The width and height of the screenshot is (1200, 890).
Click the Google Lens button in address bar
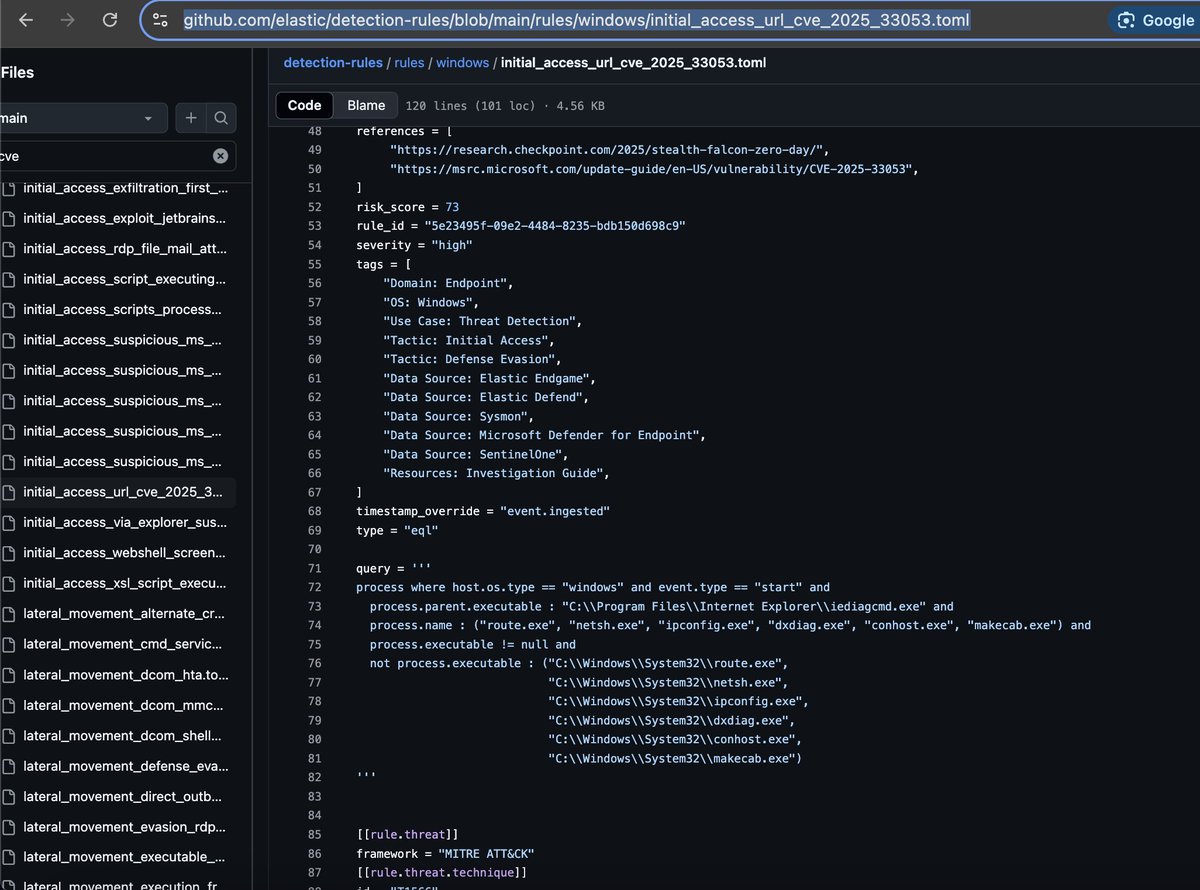(x=1155, y=20)
